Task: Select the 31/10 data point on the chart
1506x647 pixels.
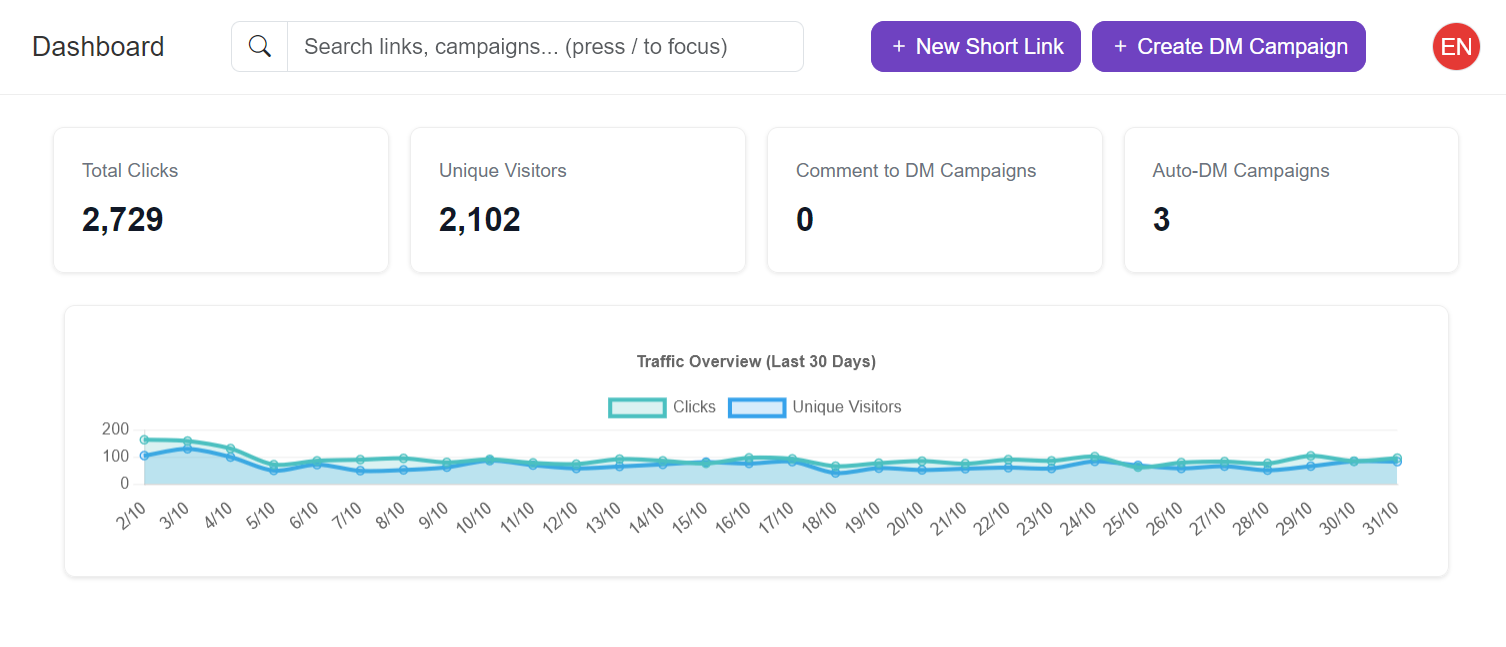Action: click(x=1396, y=459)
